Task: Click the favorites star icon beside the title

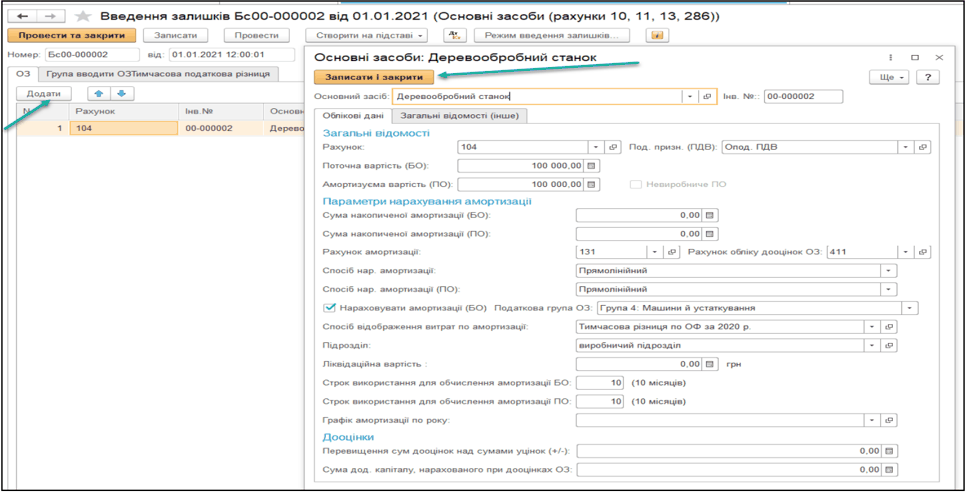Action: 83,17
